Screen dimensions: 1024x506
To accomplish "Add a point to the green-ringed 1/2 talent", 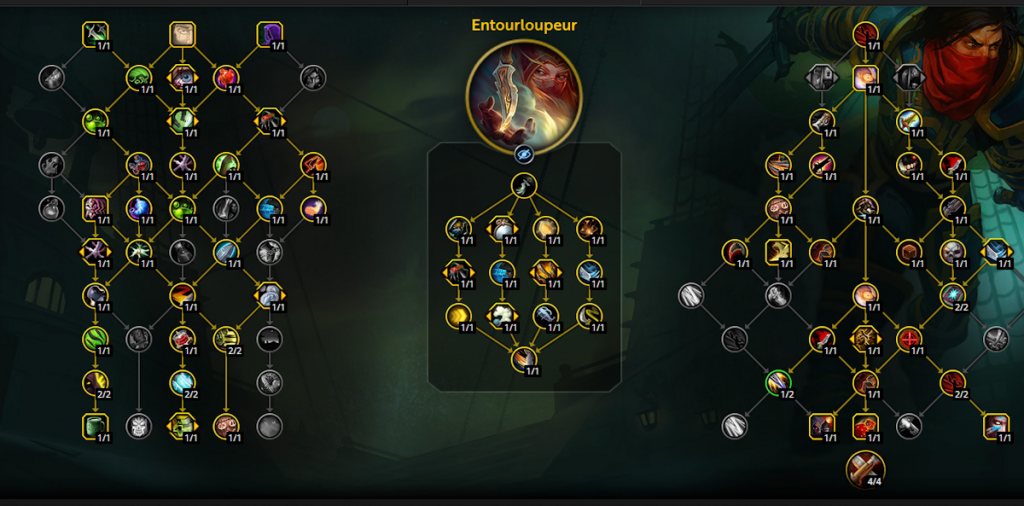I will 778,383.
